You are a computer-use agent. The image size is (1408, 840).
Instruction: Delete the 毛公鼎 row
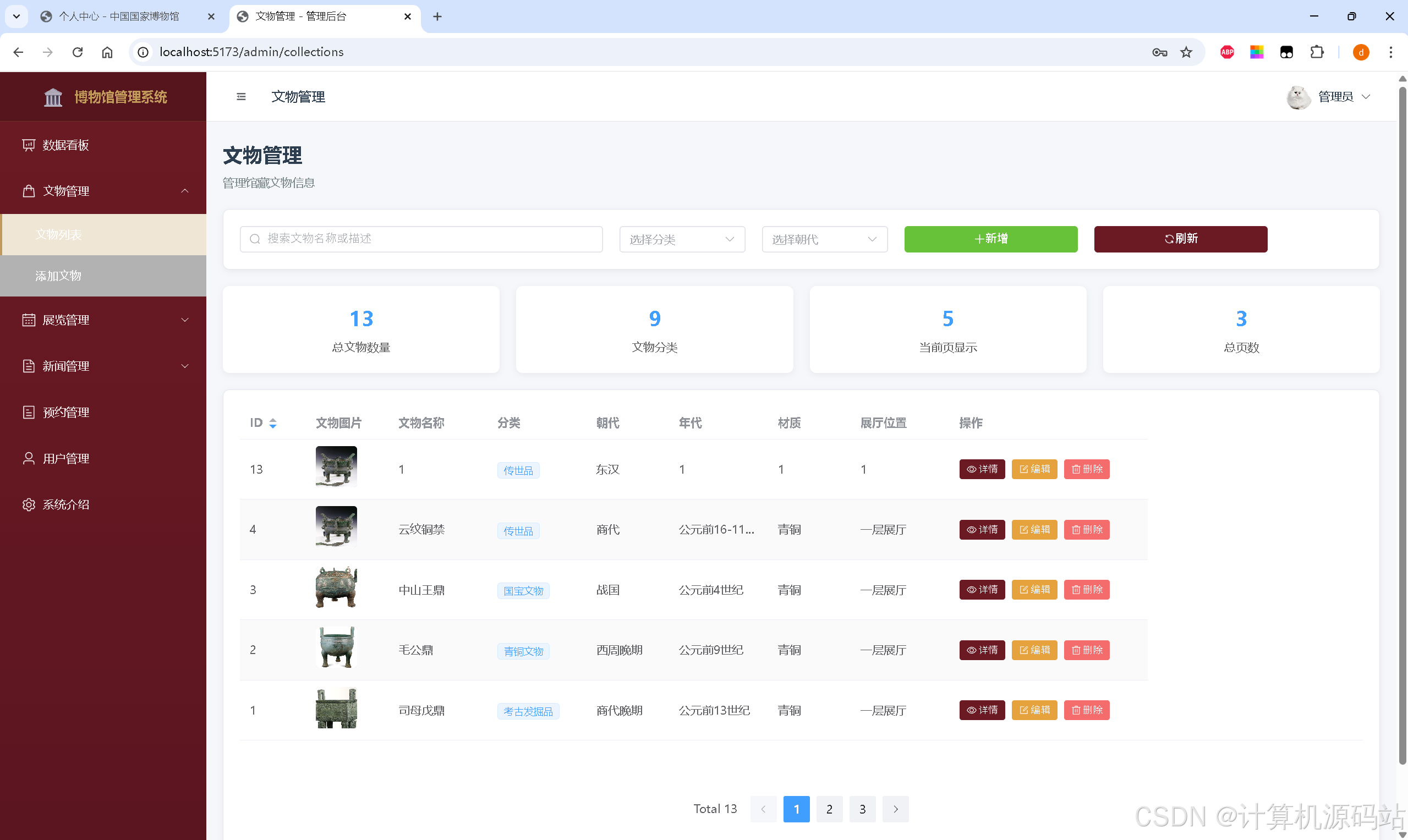[1086, 650]
